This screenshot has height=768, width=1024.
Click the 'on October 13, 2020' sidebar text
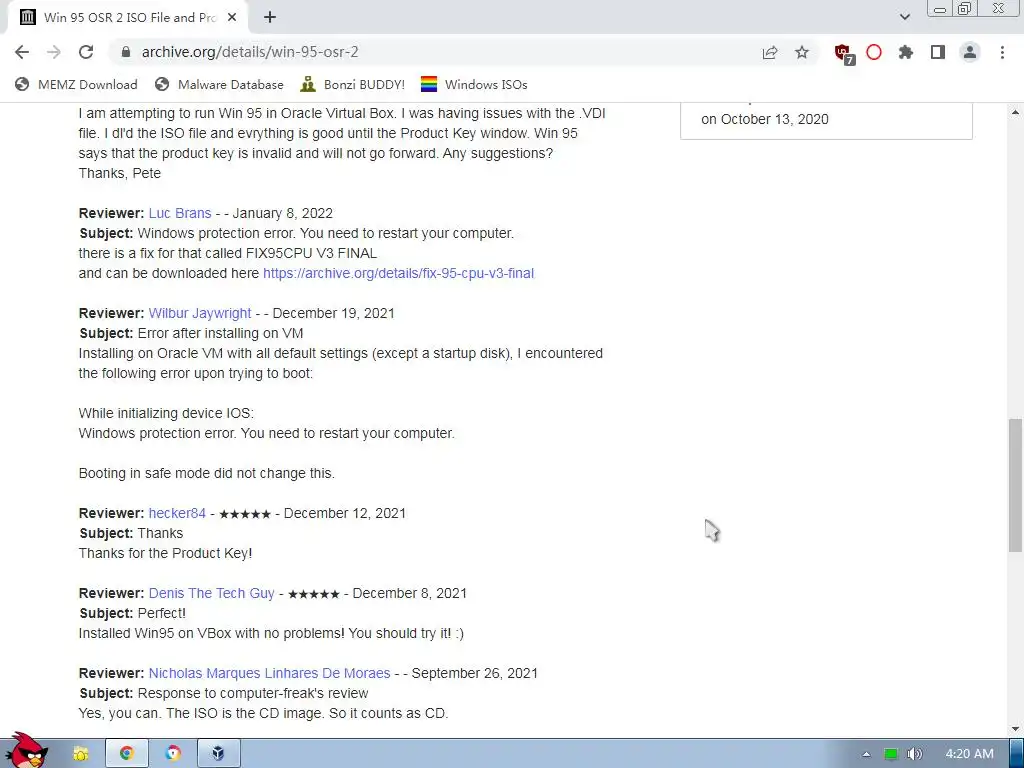[x=765, y=120]
